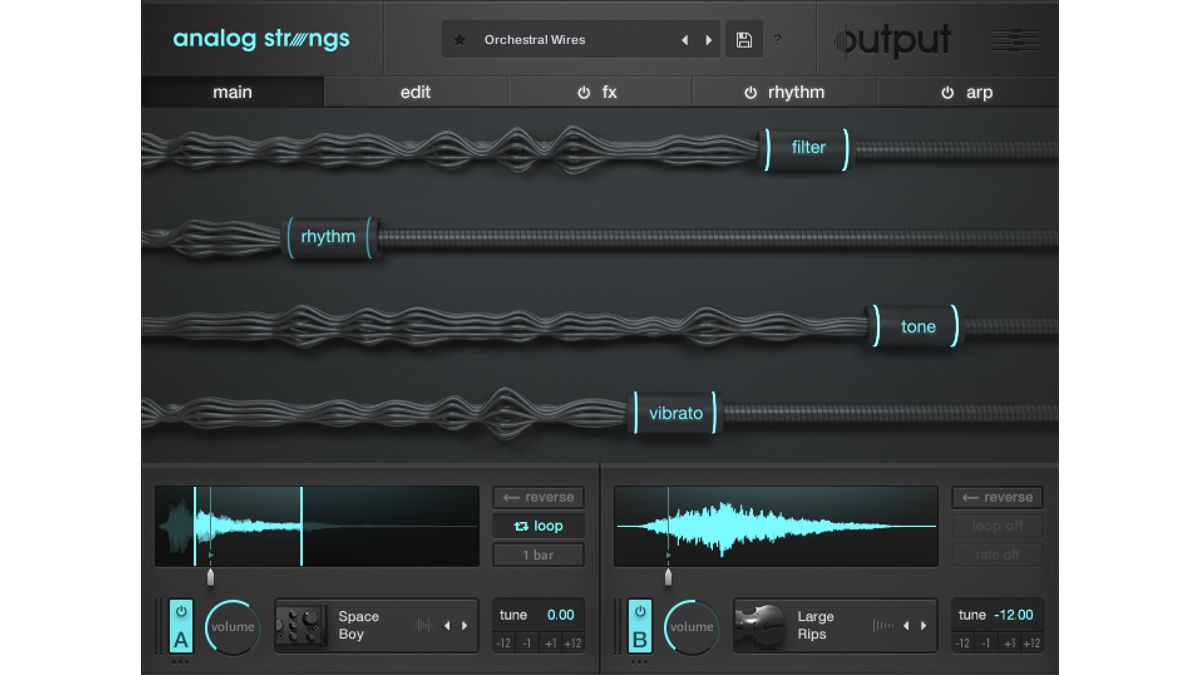The height and width of the screenshot is (675, 1200).
Task: Click the violin icon for Large Rips
Action: (758, 625)
